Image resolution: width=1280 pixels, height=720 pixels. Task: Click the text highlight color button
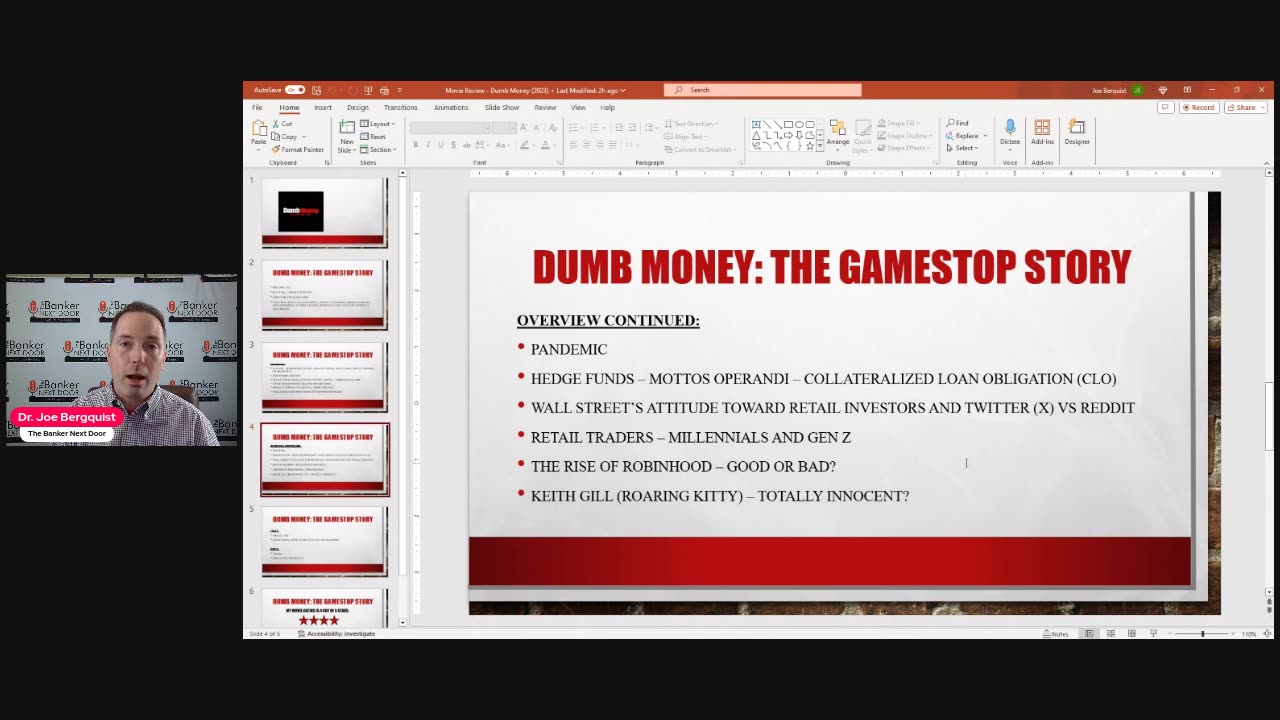(x=524, y=145)
